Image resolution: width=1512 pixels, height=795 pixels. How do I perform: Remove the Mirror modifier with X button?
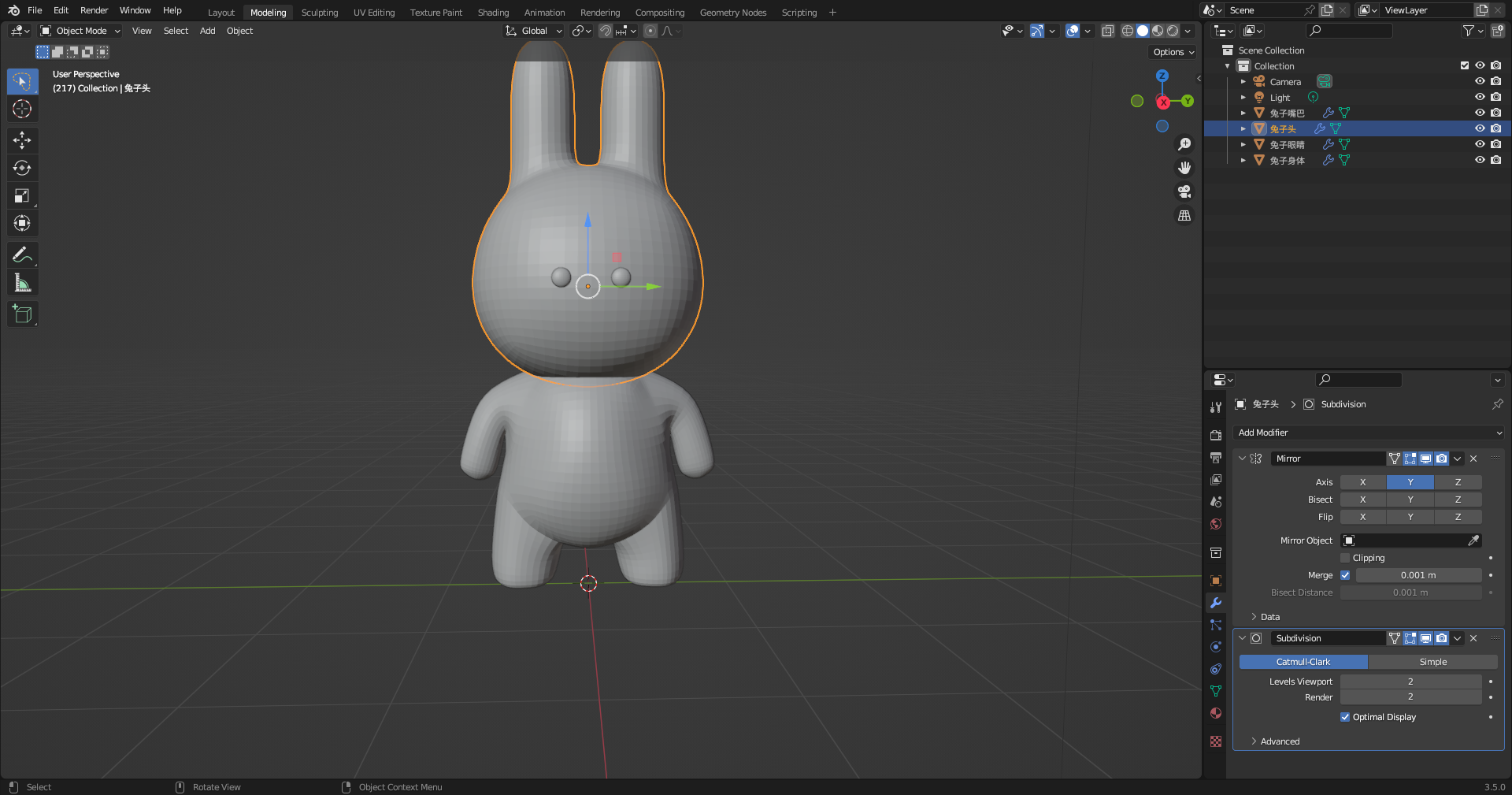pyautogui.click(x=1473, y=459)
